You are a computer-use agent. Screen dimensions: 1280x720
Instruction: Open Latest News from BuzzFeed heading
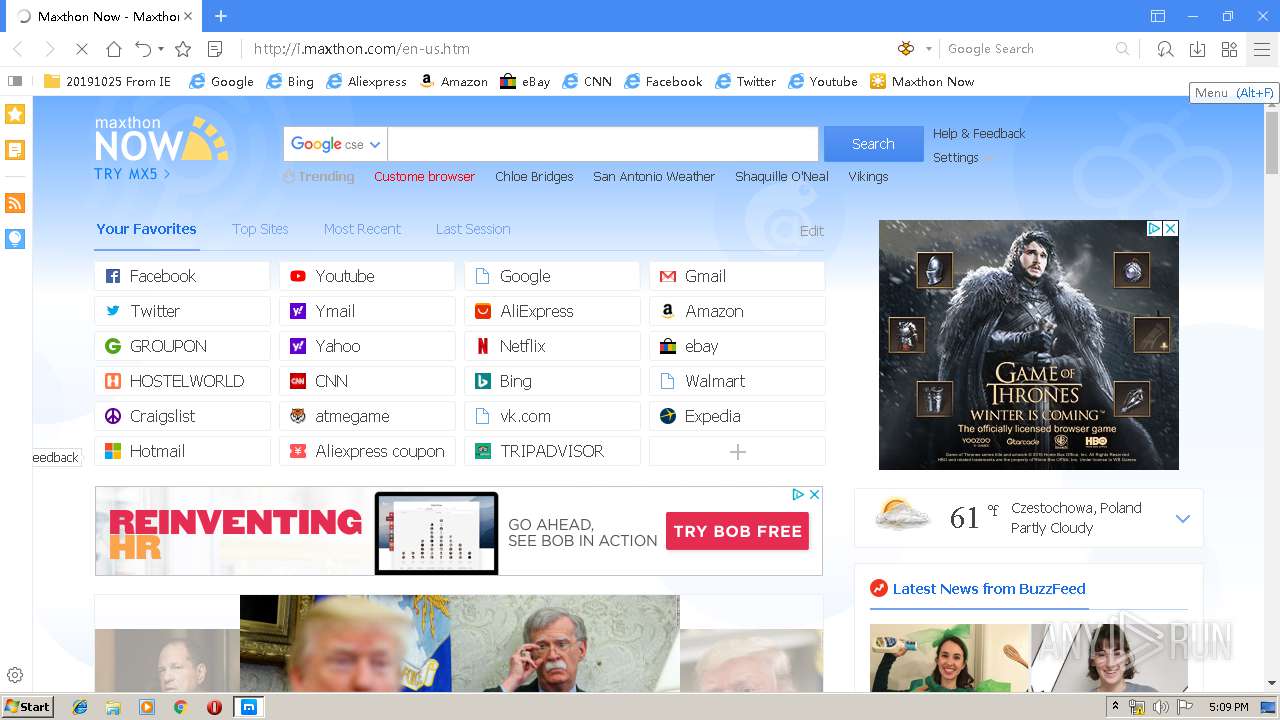click(x=989, y=589)
